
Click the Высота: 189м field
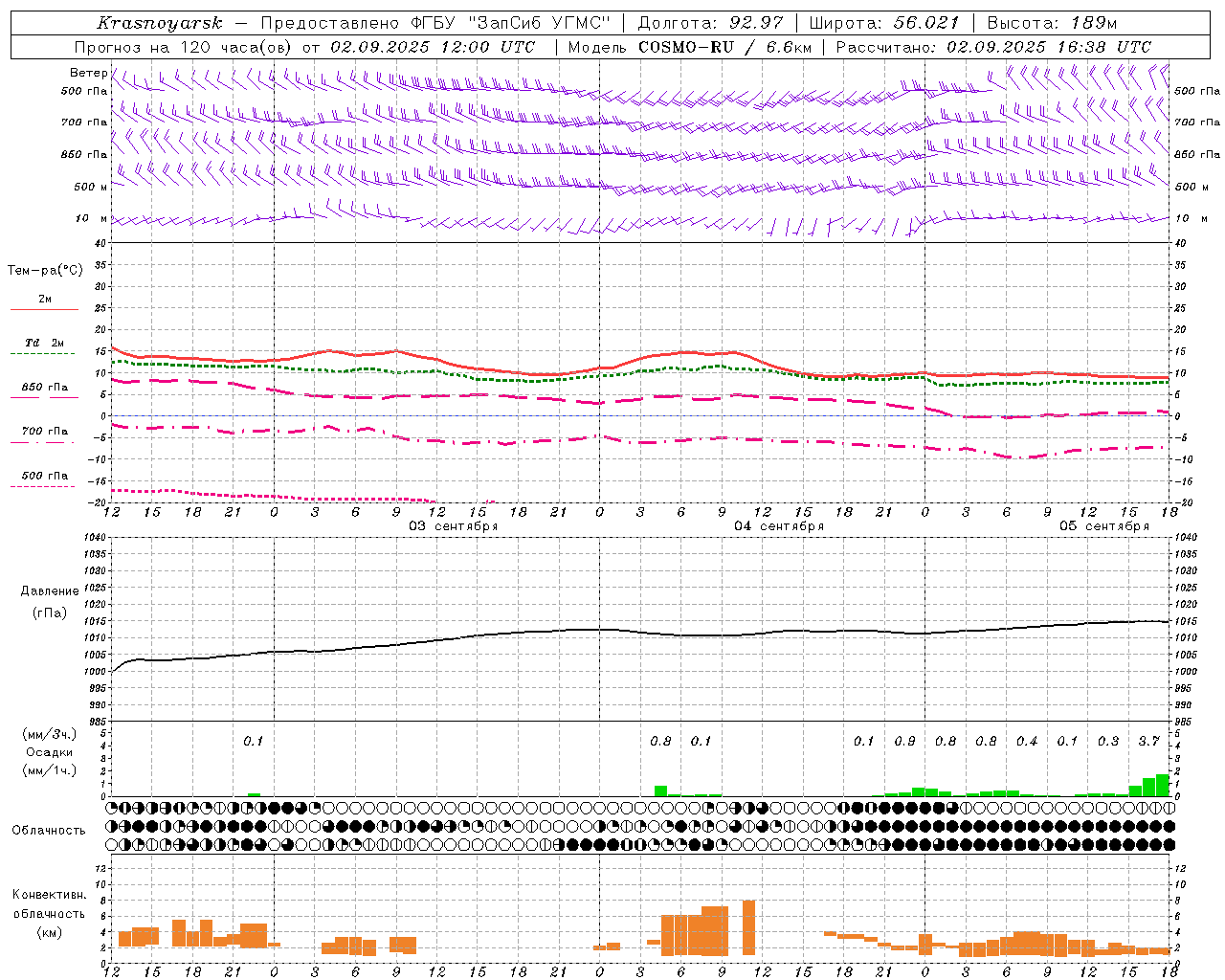point(1052,23)
